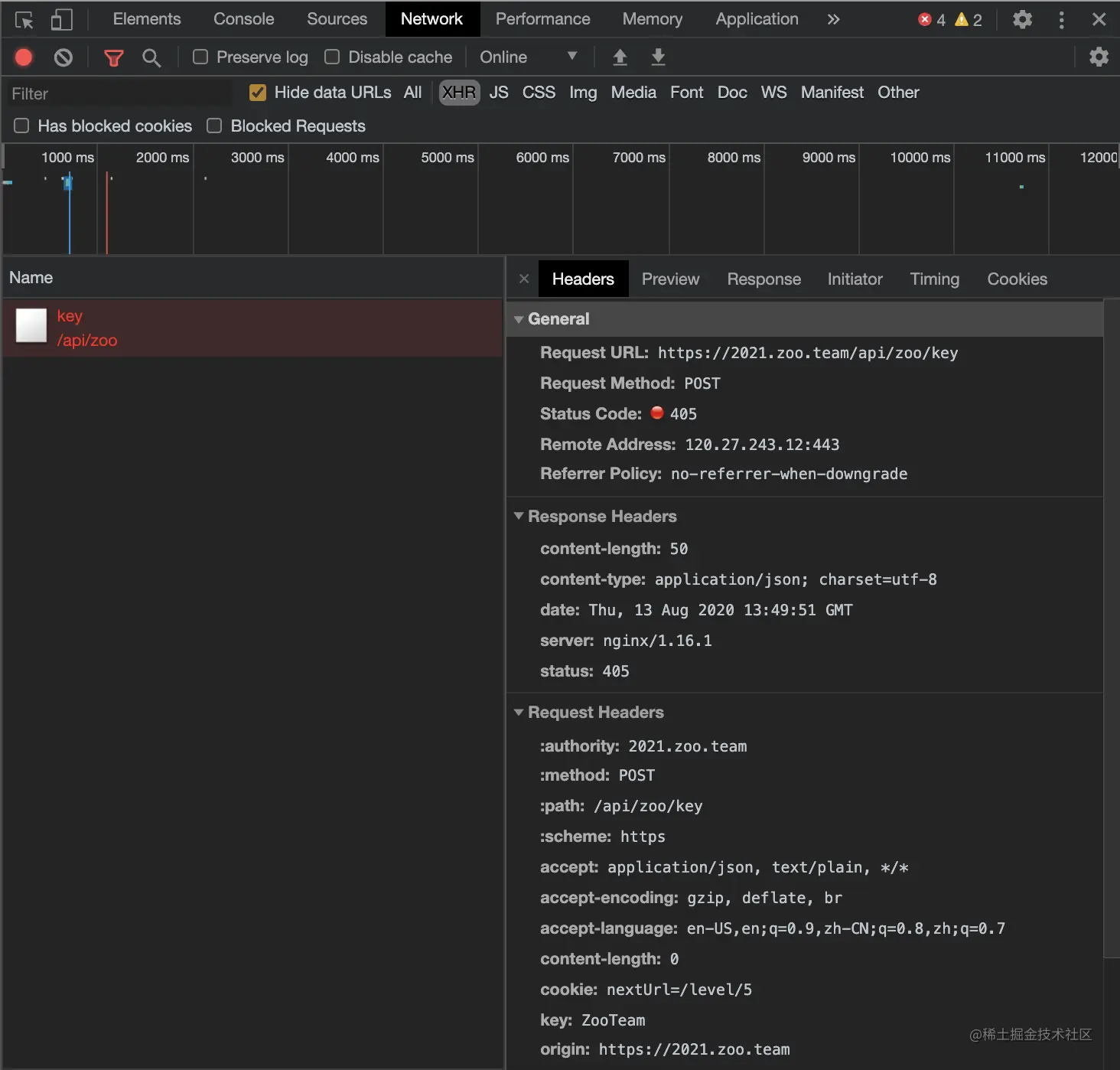Screen dimensions: 1120x1070
Task: Close the request details pane
Action: [x=524, y=279]
